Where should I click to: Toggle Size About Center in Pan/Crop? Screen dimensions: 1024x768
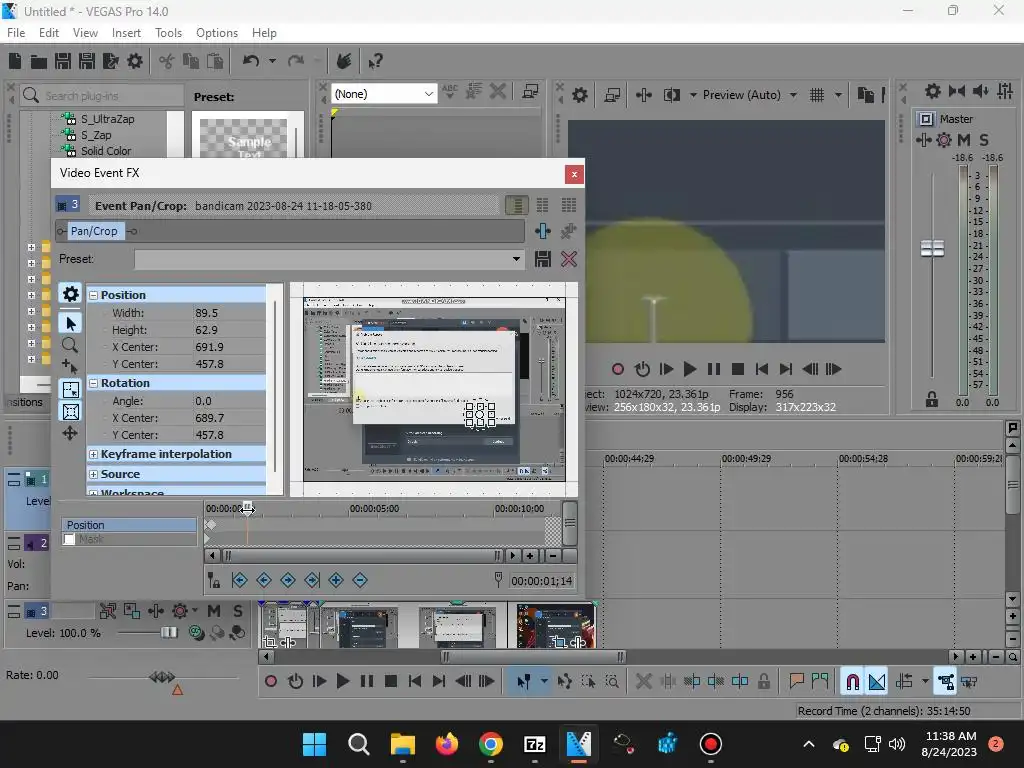point(71,411)
